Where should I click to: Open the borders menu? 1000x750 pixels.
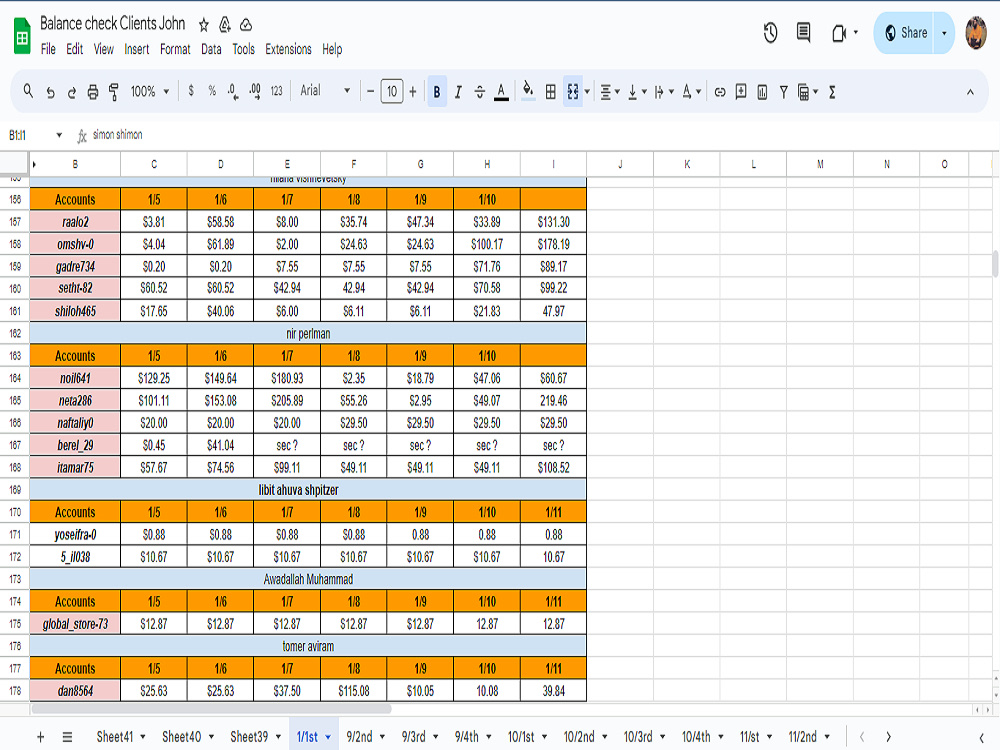(x=550, y=92)
